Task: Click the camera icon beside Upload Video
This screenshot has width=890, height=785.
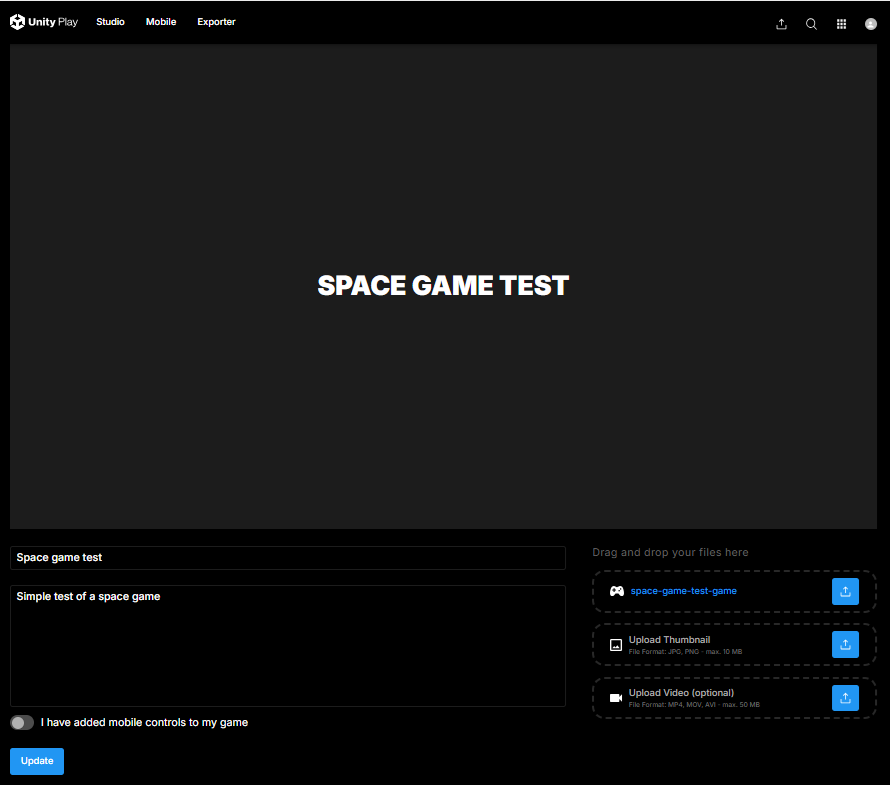Action: (x=616, y=698)
